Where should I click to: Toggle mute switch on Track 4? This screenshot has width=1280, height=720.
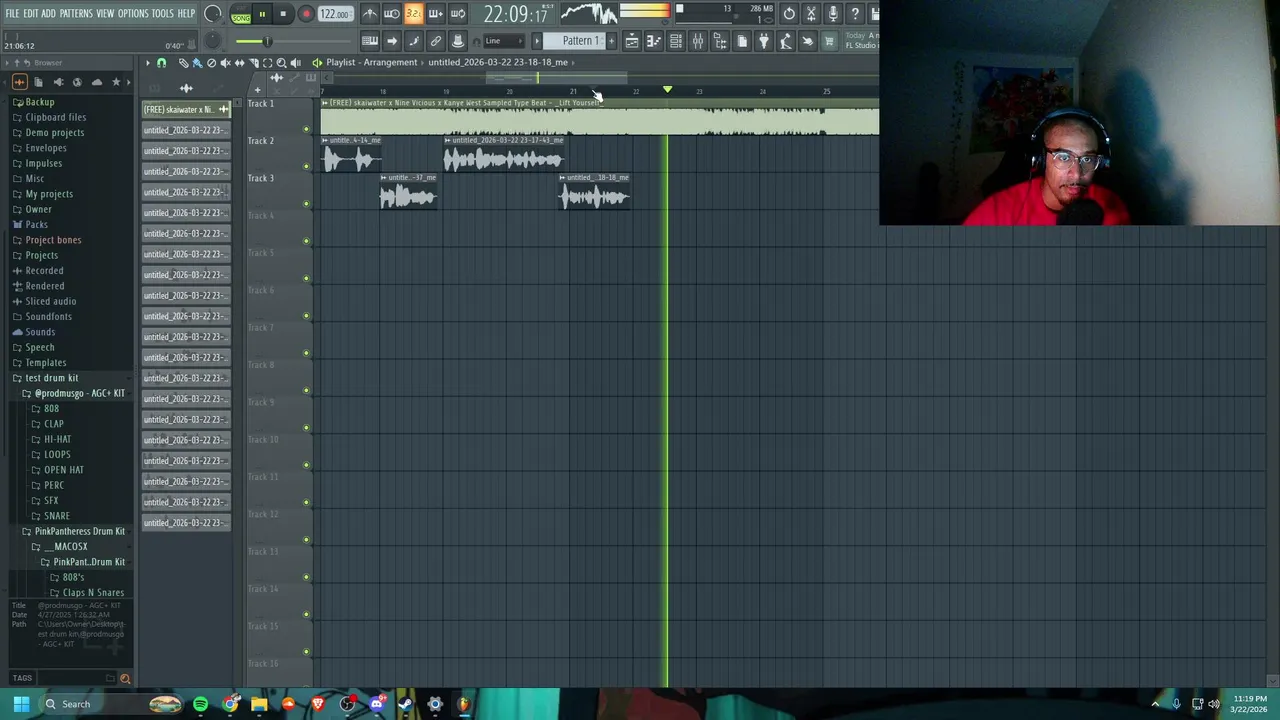[306, 241]
